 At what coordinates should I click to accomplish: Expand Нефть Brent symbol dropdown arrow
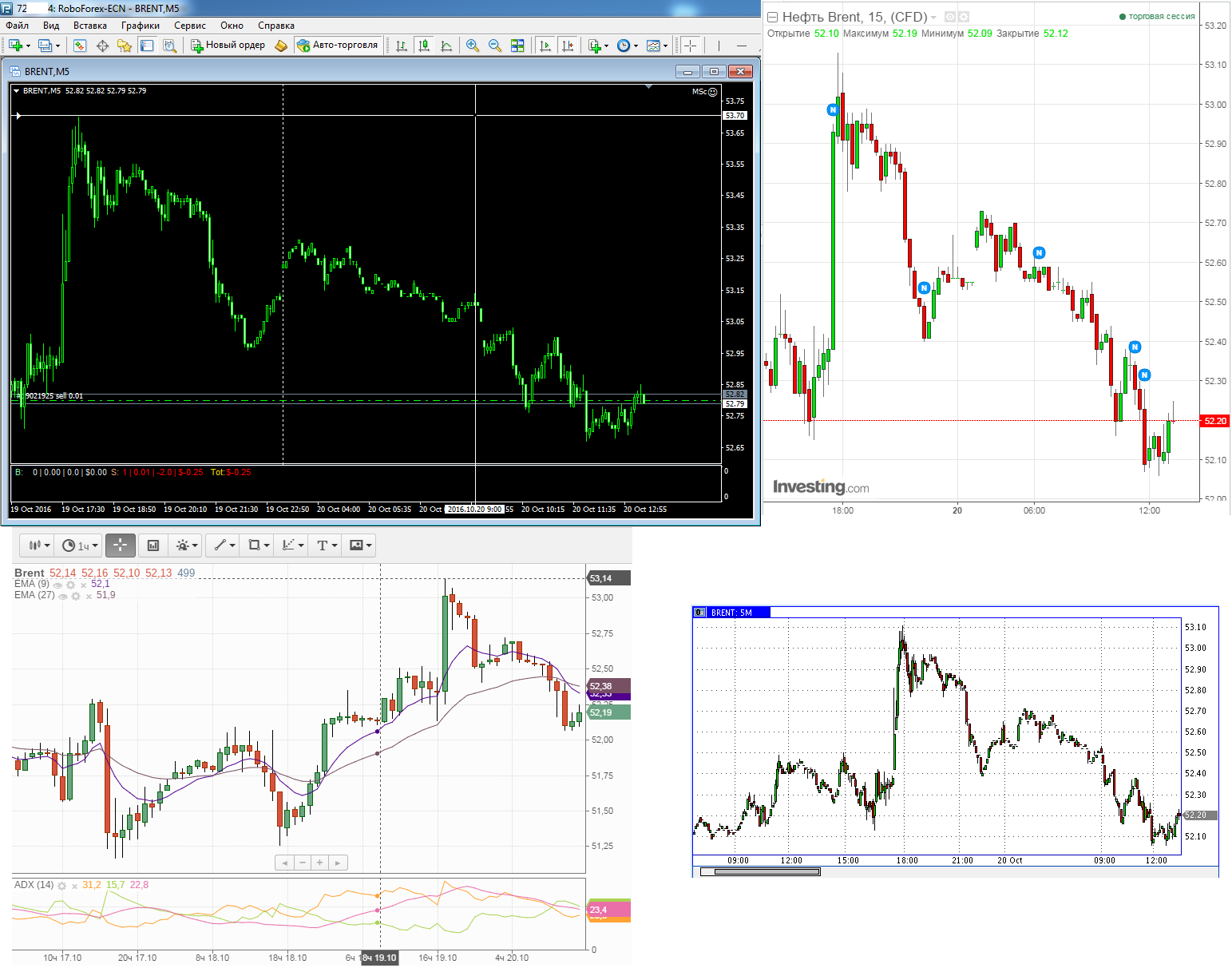pyautogui.click(x=933, y=18)
